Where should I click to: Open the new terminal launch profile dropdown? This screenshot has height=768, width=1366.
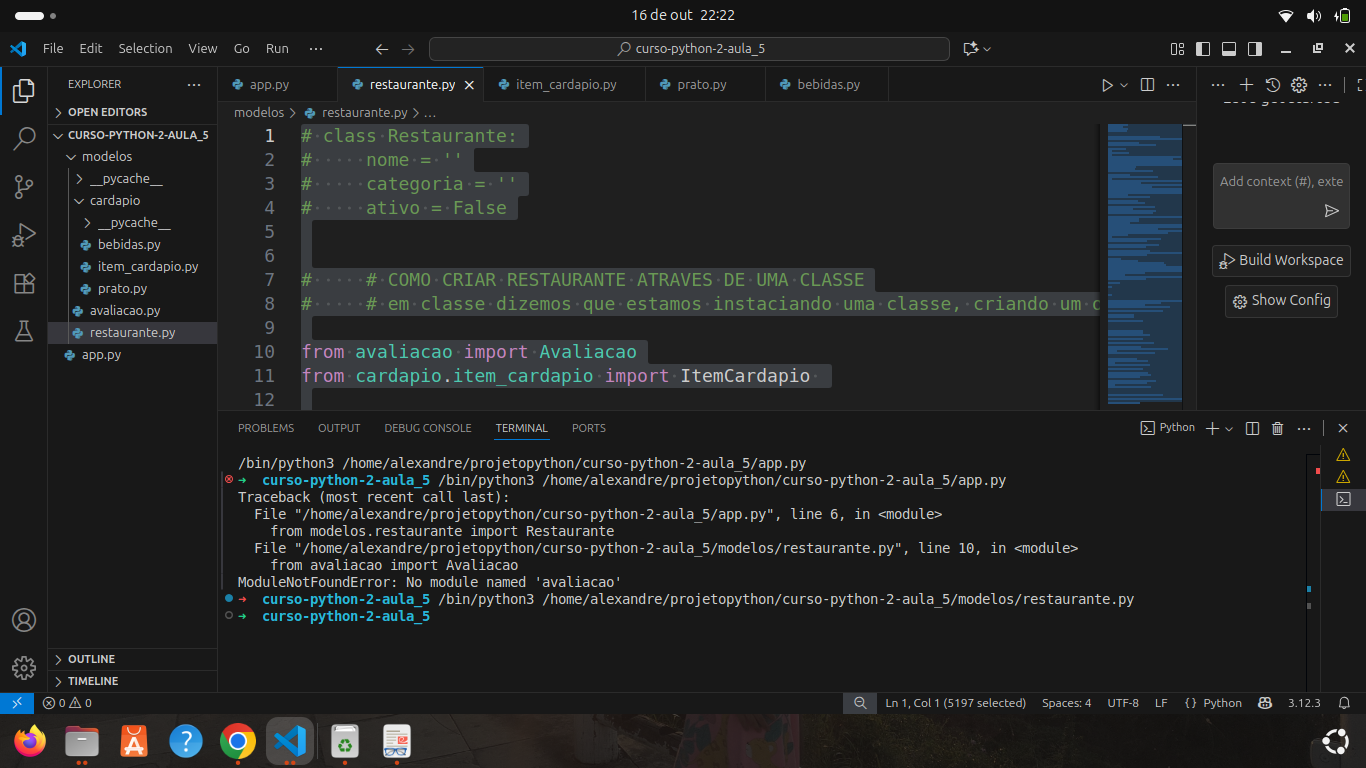[1229, 428]
